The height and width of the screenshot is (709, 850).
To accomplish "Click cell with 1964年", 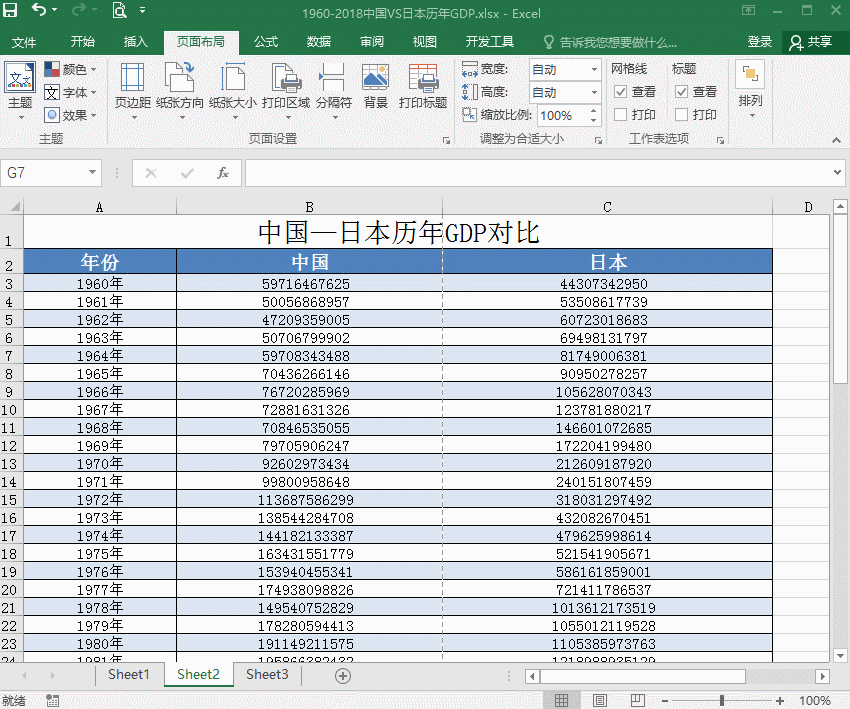I will 100,356.
